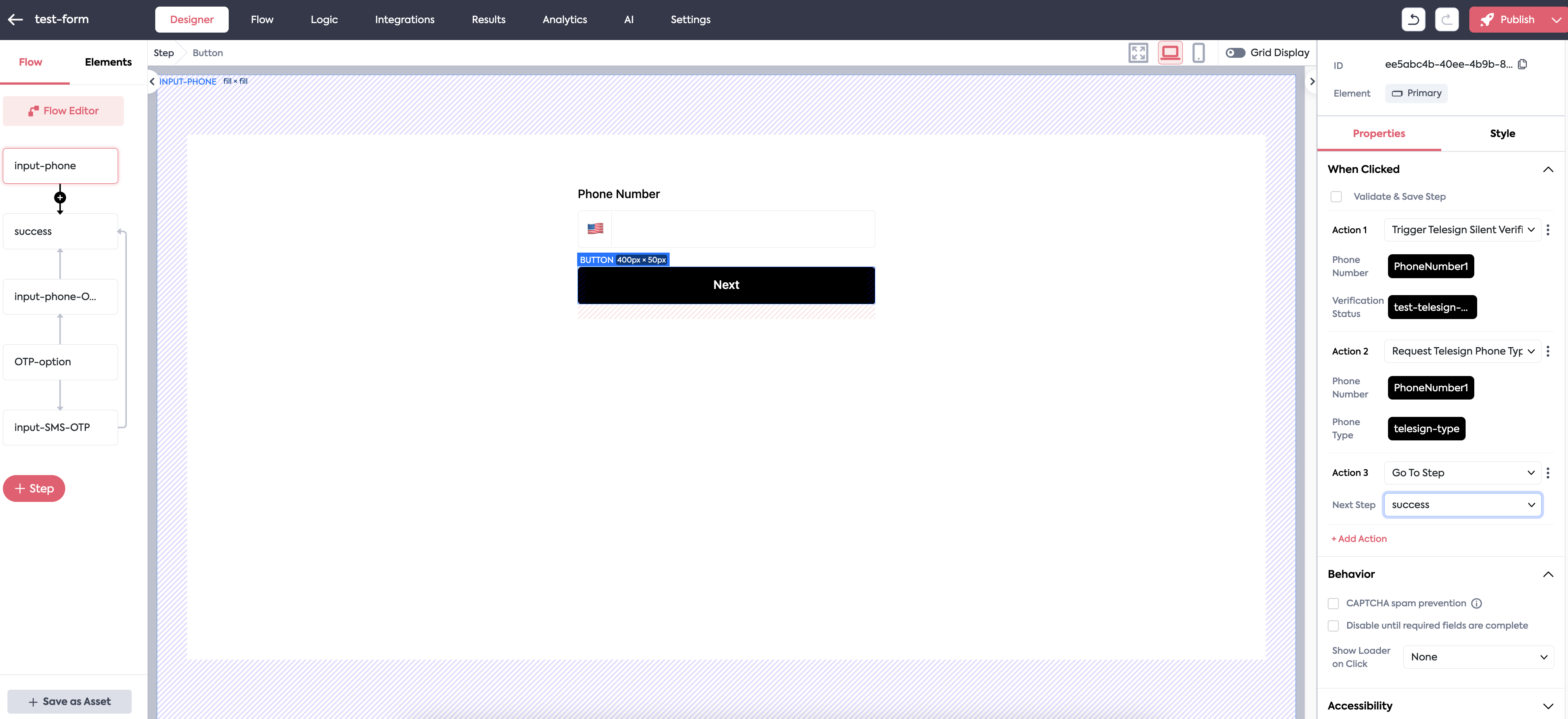
Task: Switch to fullscreen expand preview icon
Action: click(x=1138, y=53)
